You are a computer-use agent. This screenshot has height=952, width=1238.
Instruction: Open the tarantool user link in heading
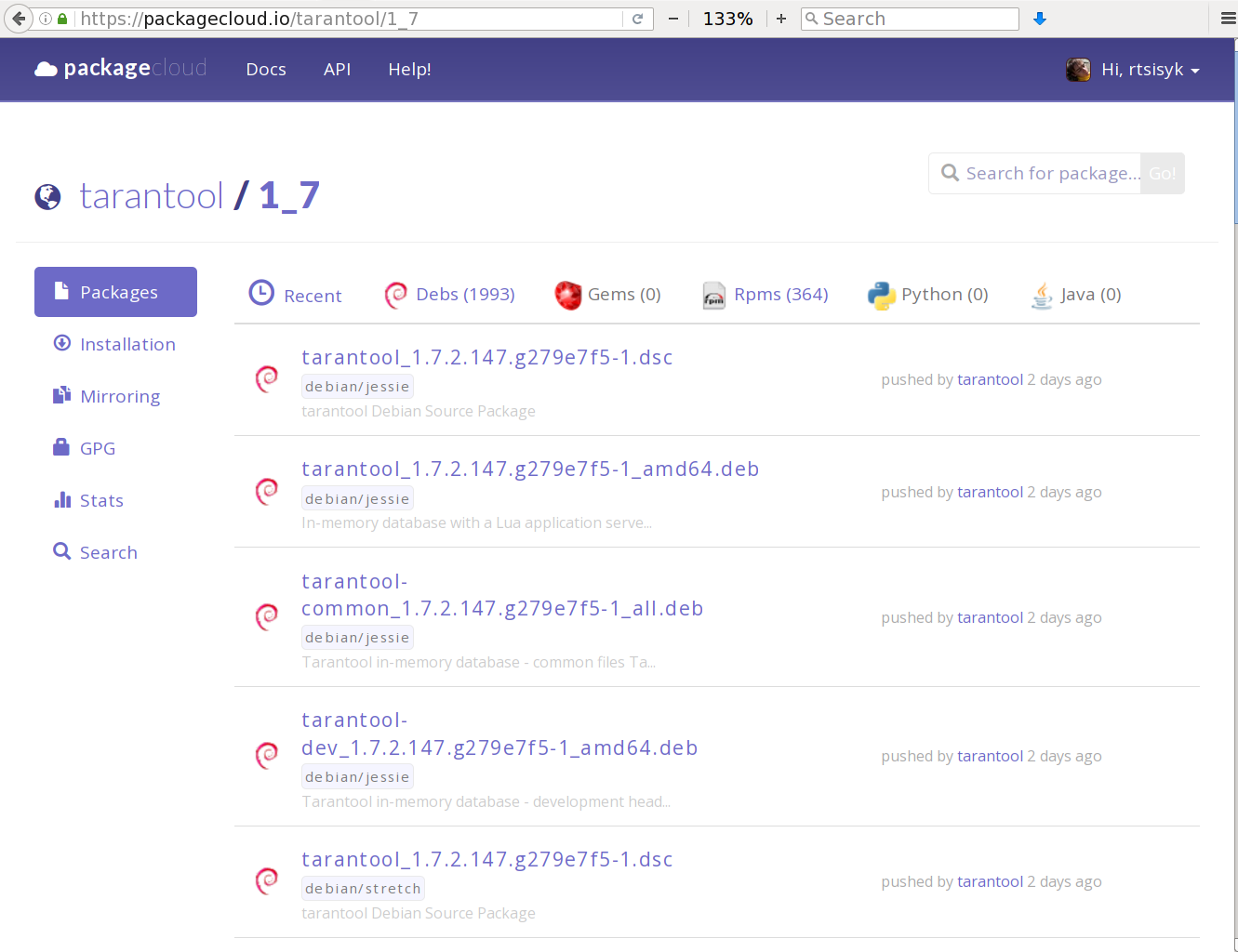tap(152, 195)
